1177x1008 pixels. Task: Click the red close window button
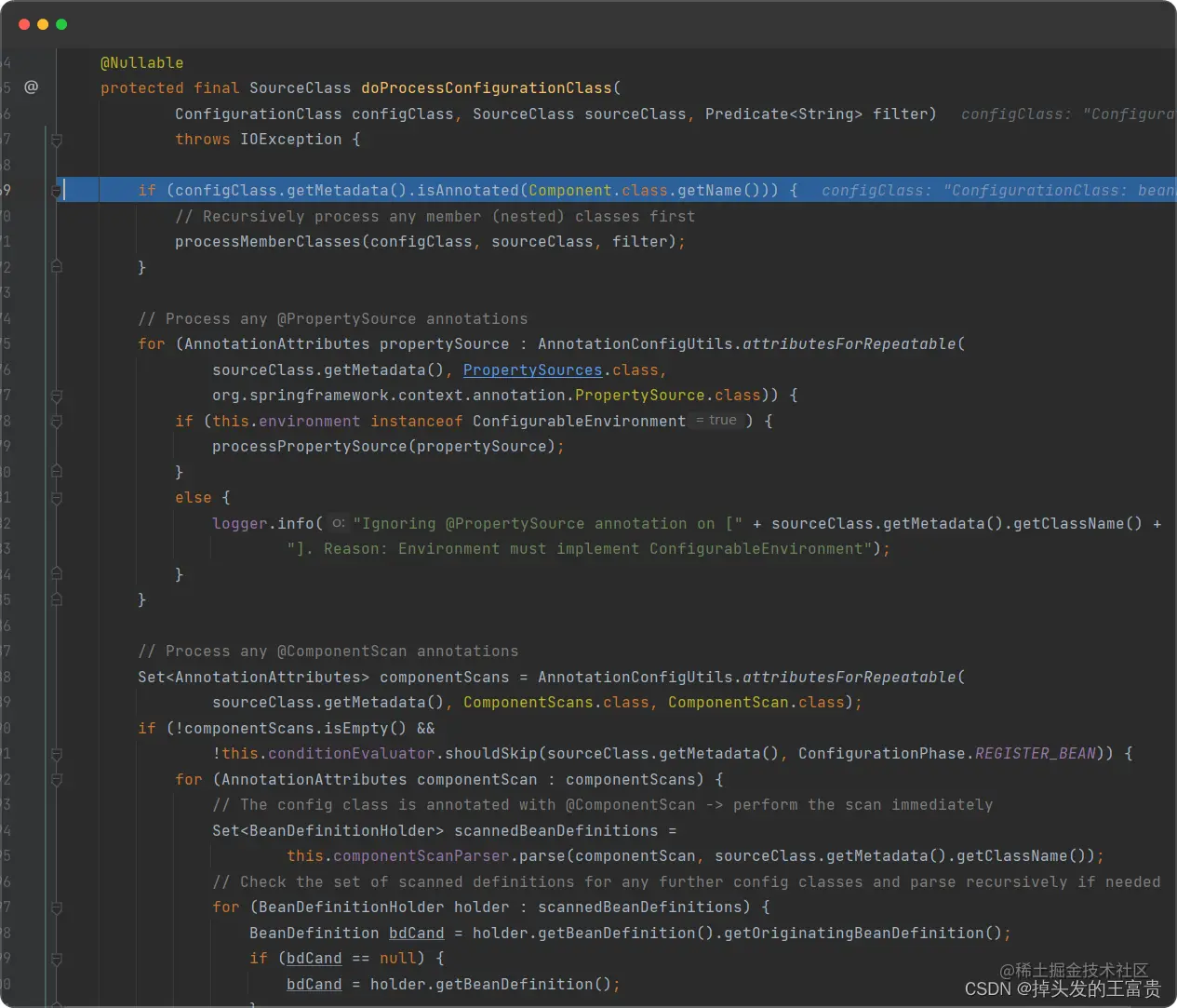24,24
